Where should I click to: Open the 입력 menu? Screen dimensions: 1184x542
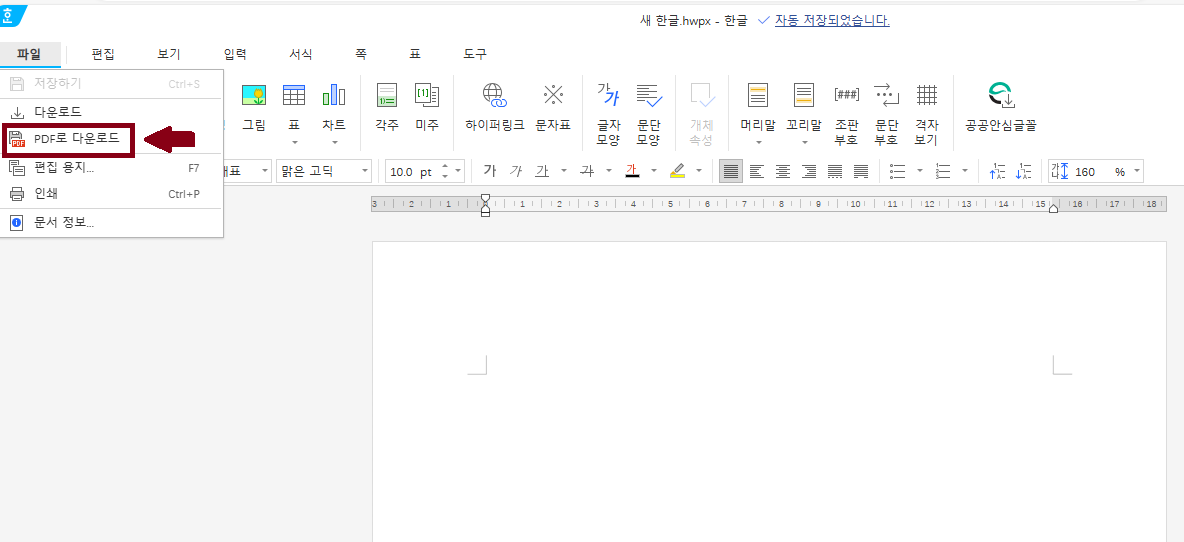(235, 54)
